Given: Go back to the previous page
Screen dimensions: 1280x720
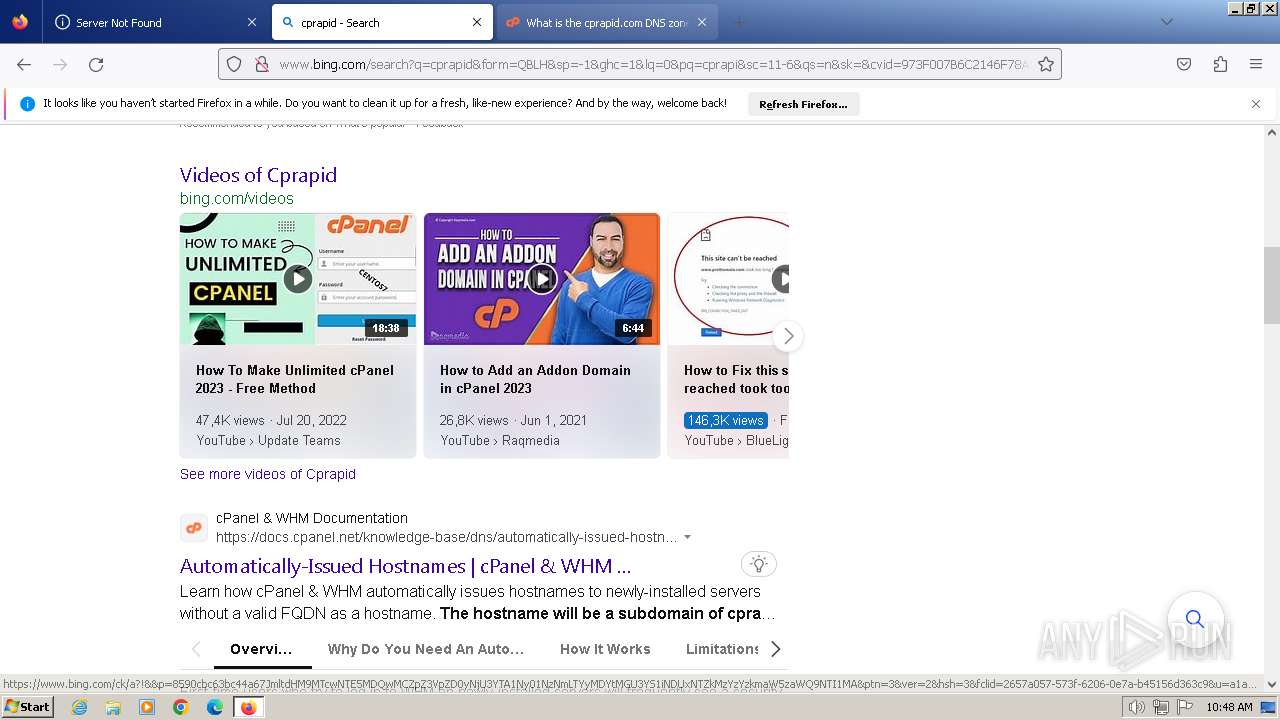Looking at the screenshot, I should click(24, 64).
